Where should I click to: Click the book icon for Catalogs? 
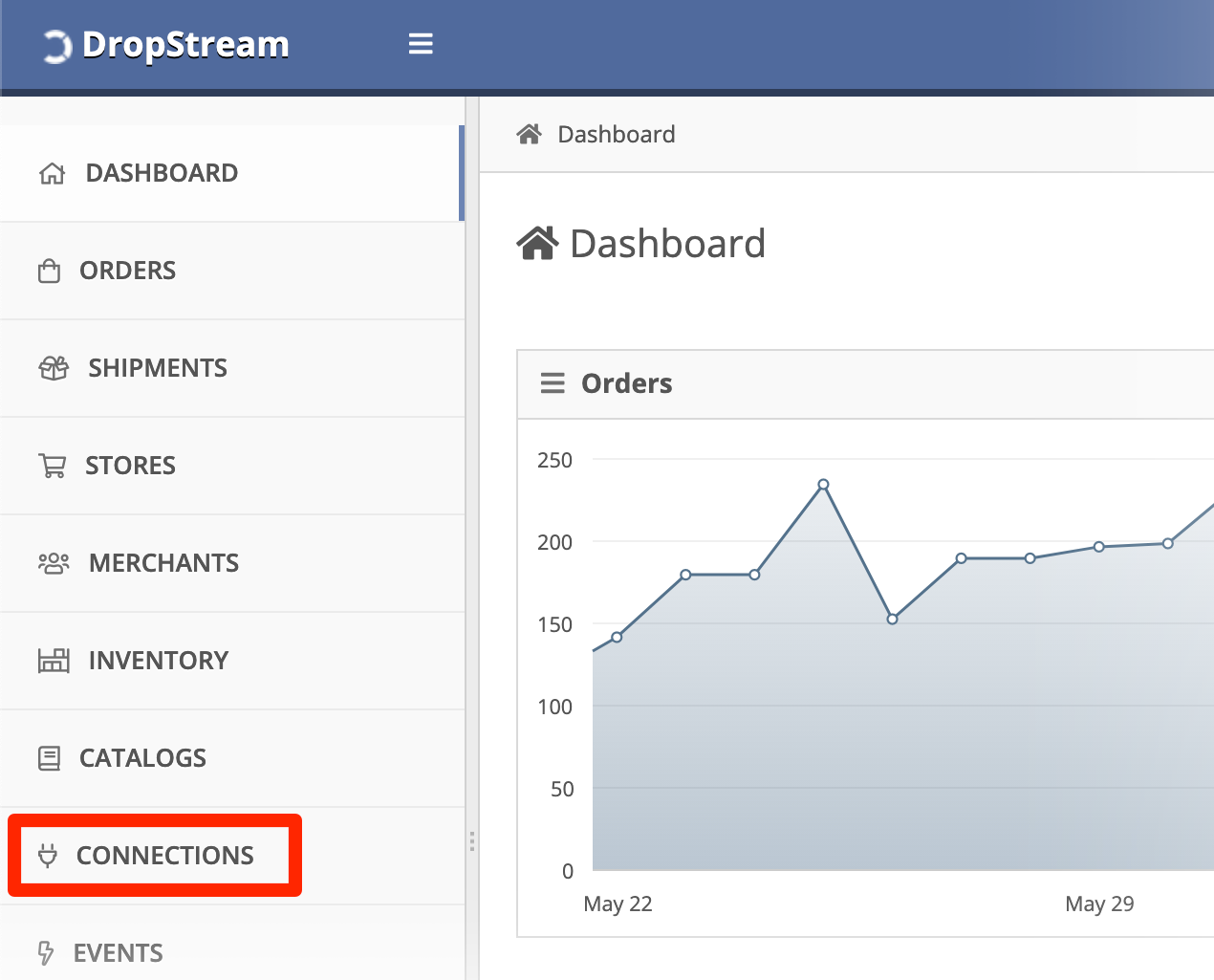tap(49, 758)
